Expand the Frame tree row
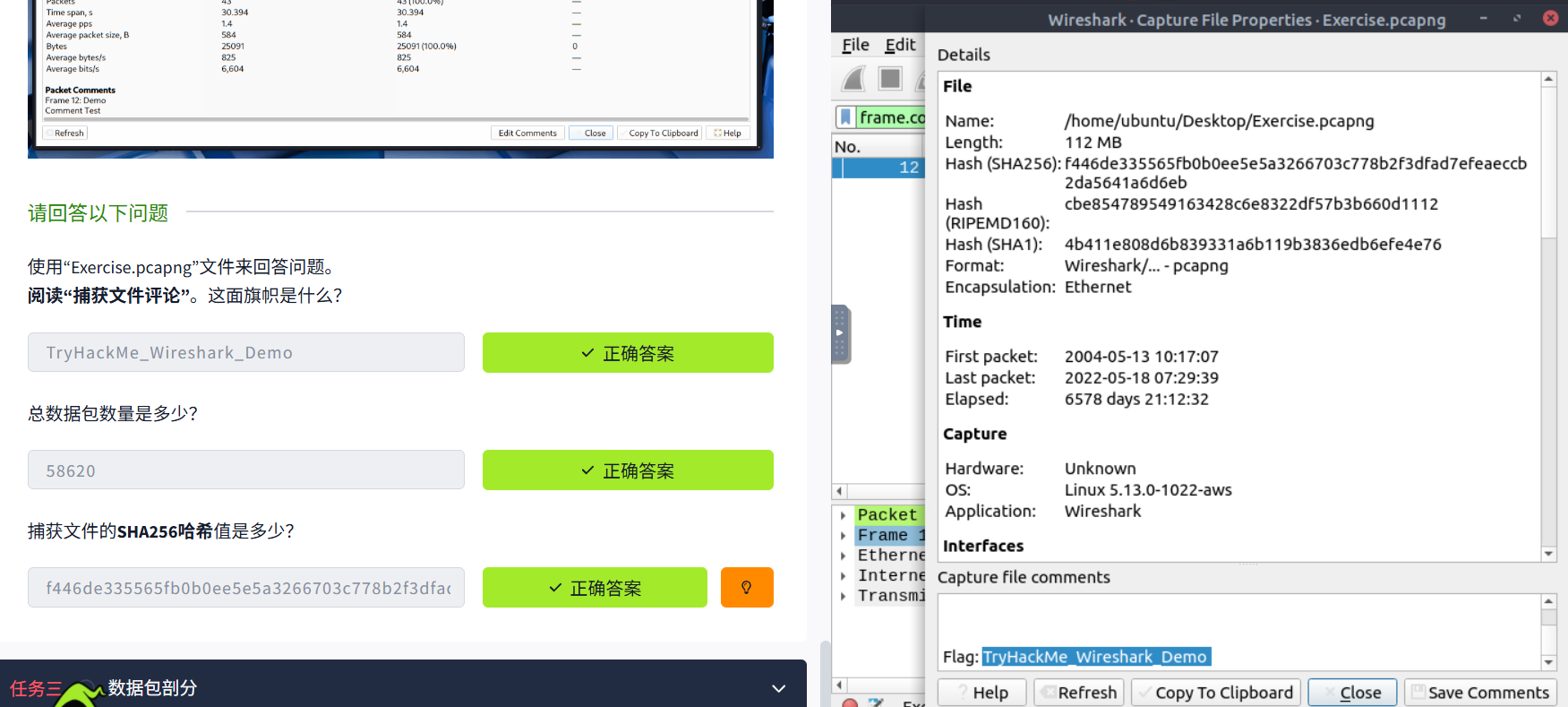1568x707 pixels. pyautogui.click(x=844, y=536)
